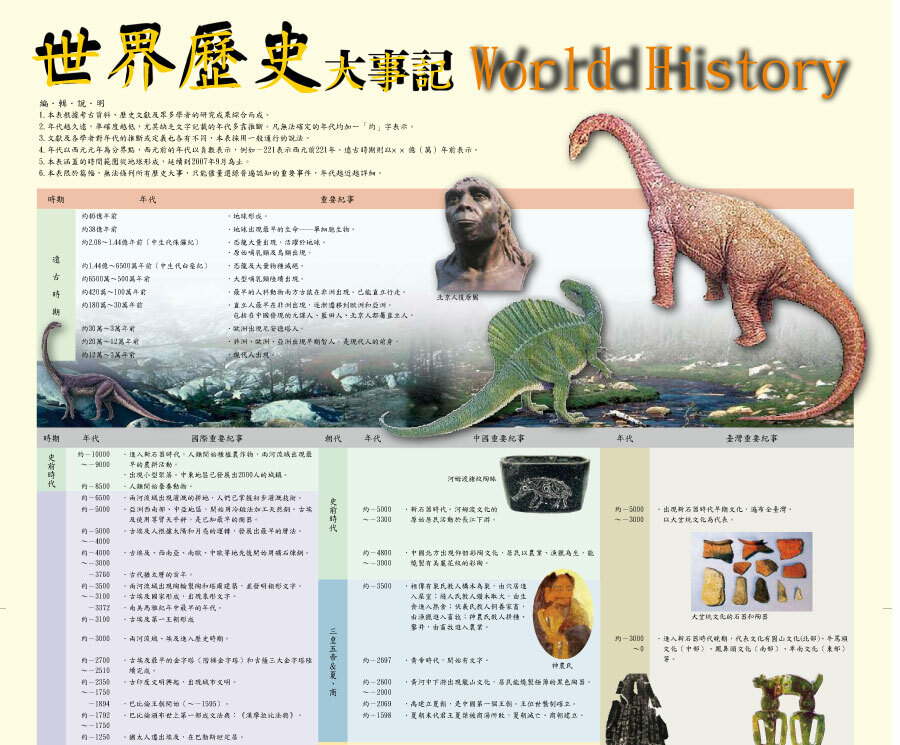This screenshot has width=900, height=745.
Task: Click the Peking Man reconstruction bust image
Action: 483,235
